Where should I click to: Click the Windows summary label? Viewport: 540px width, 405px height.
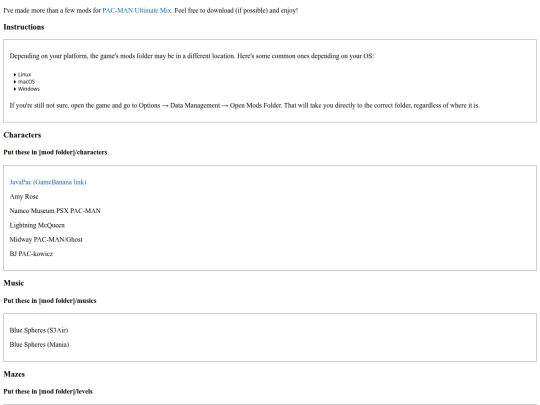[x=29, y=89]
